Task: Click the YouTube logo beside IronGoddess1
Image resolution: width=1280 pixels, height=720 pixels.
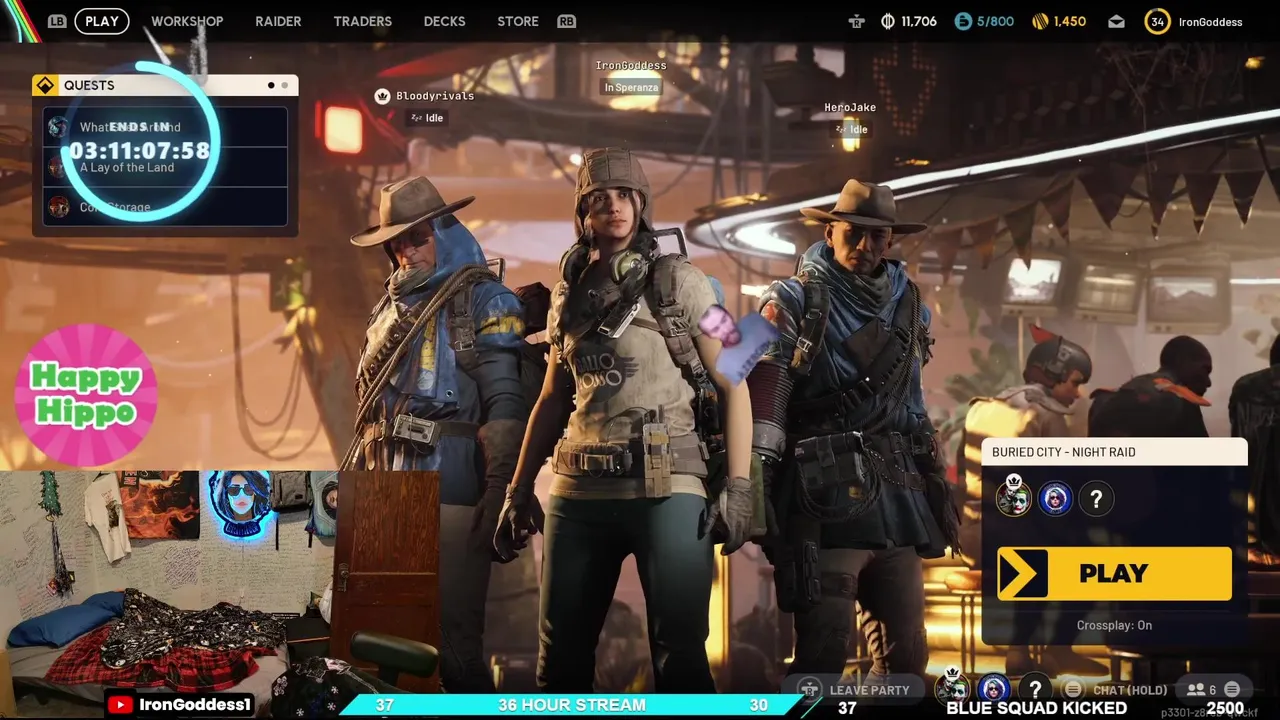Action: pos(120,705)
